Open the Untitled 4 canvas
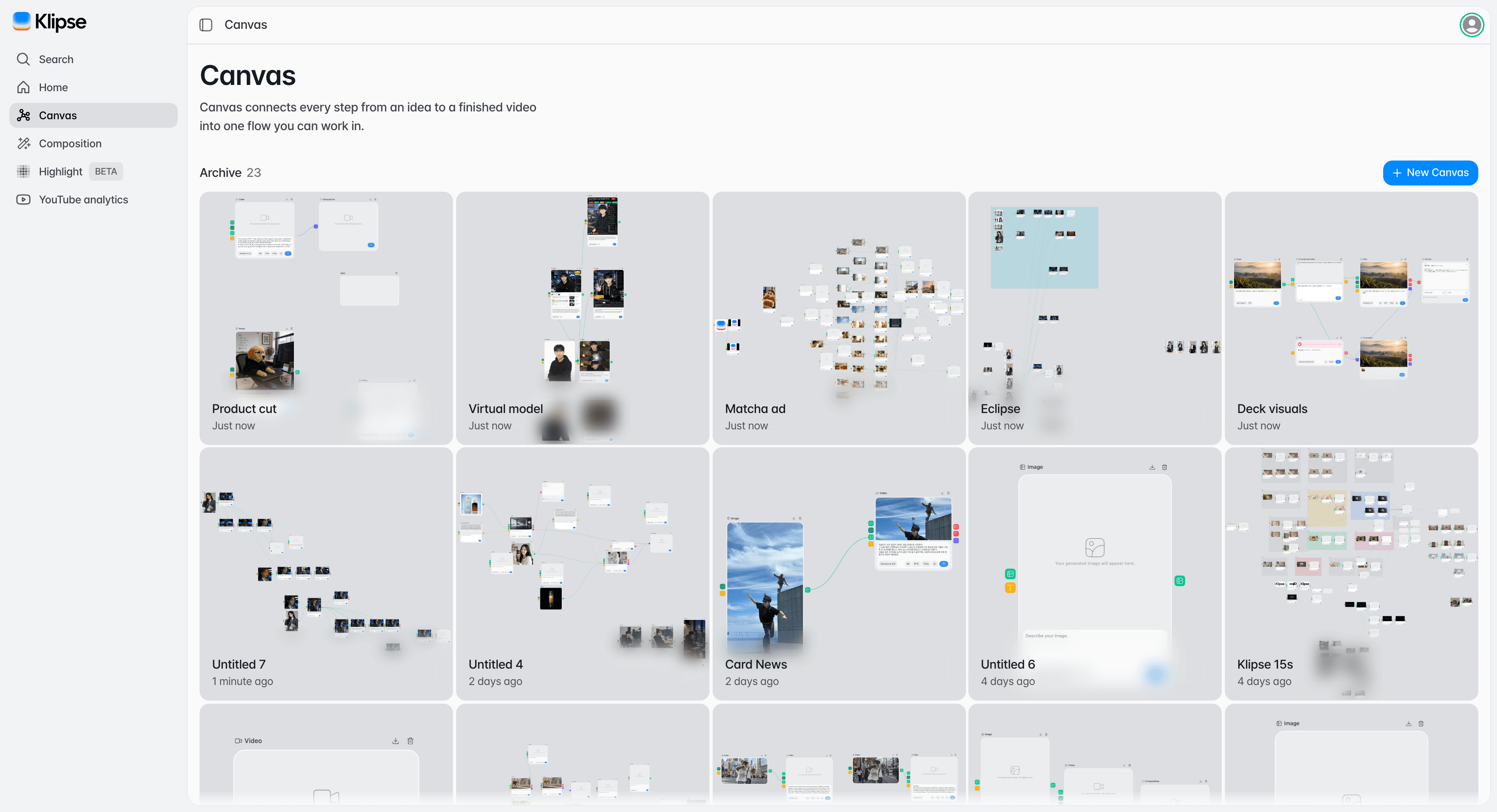This screenshot has width=1497, height=812. [582, 574]
